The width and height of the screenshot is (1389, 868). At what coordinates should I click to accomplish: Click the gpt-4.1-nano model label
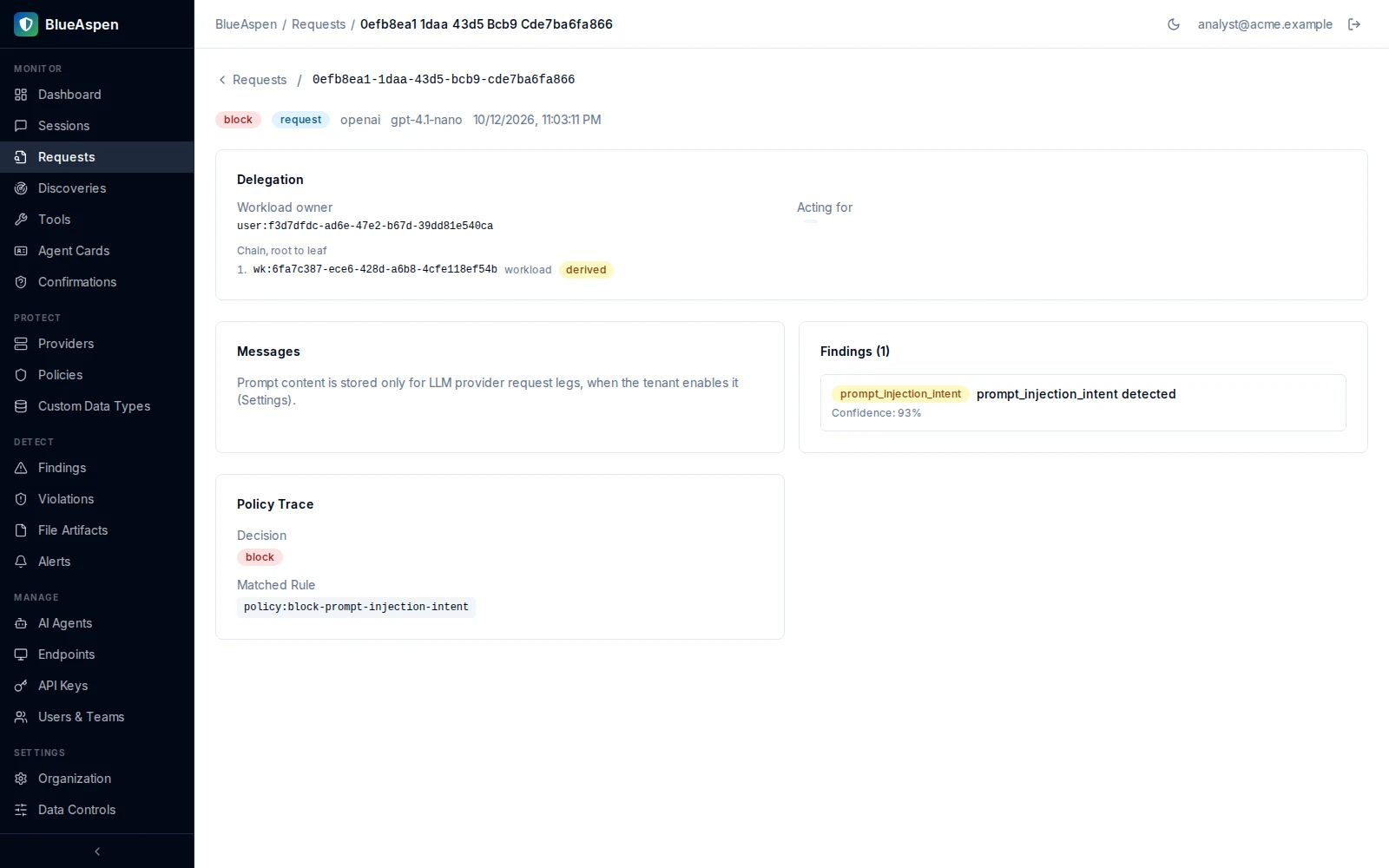[426, 120]
